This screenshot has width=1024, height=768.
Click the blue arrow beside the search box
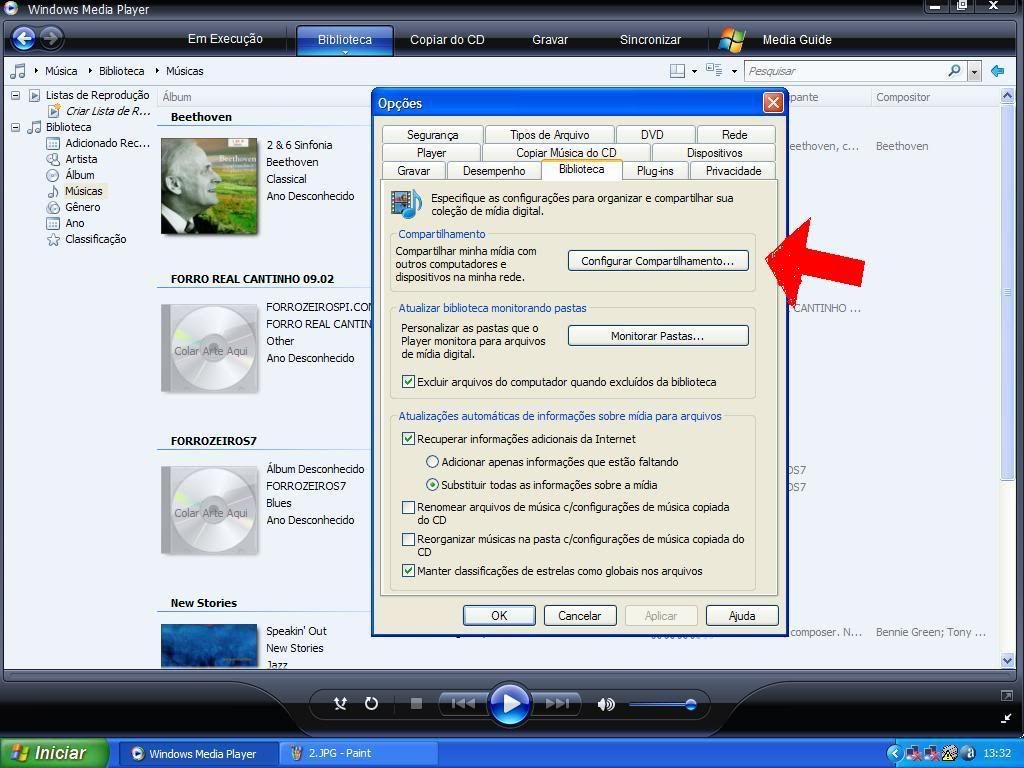click(x=997, y=71)
